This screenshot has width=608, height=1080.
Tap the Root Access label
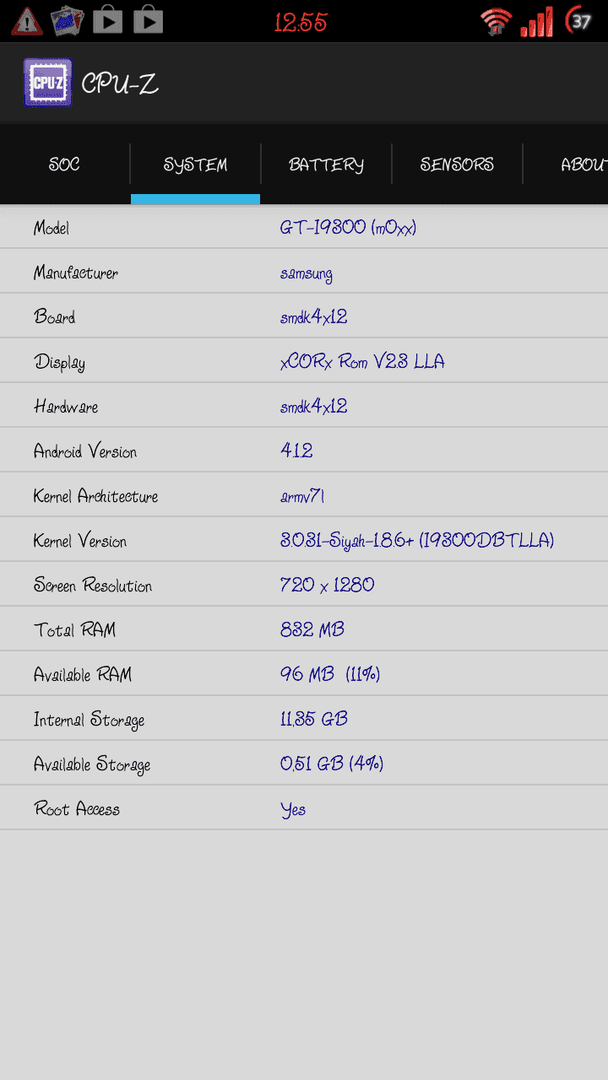click(x=76, y=809)
